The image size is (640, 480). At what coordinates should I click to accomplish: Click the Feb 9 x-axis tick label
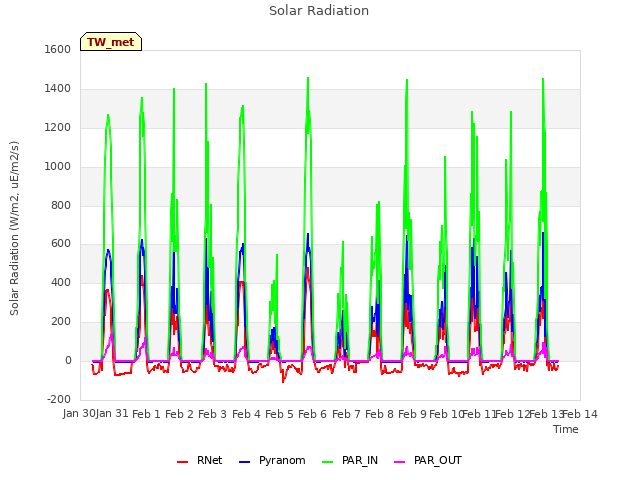click(x=413, y=414)
